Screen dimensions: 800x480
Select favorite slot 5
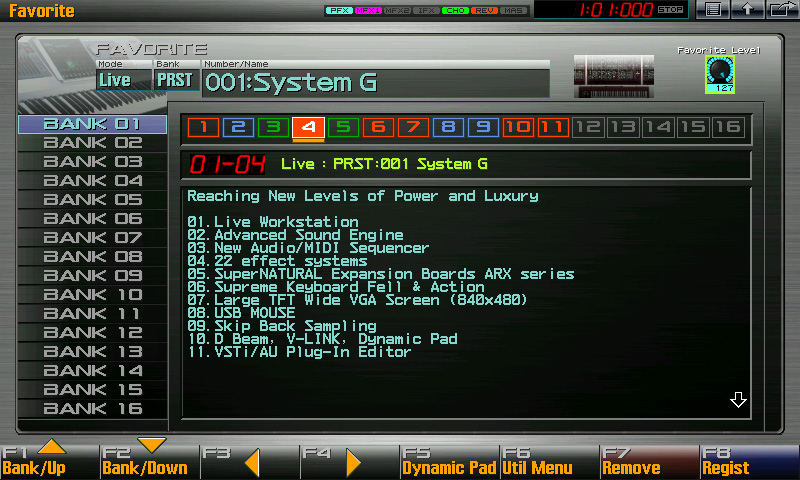pos(343,127)
